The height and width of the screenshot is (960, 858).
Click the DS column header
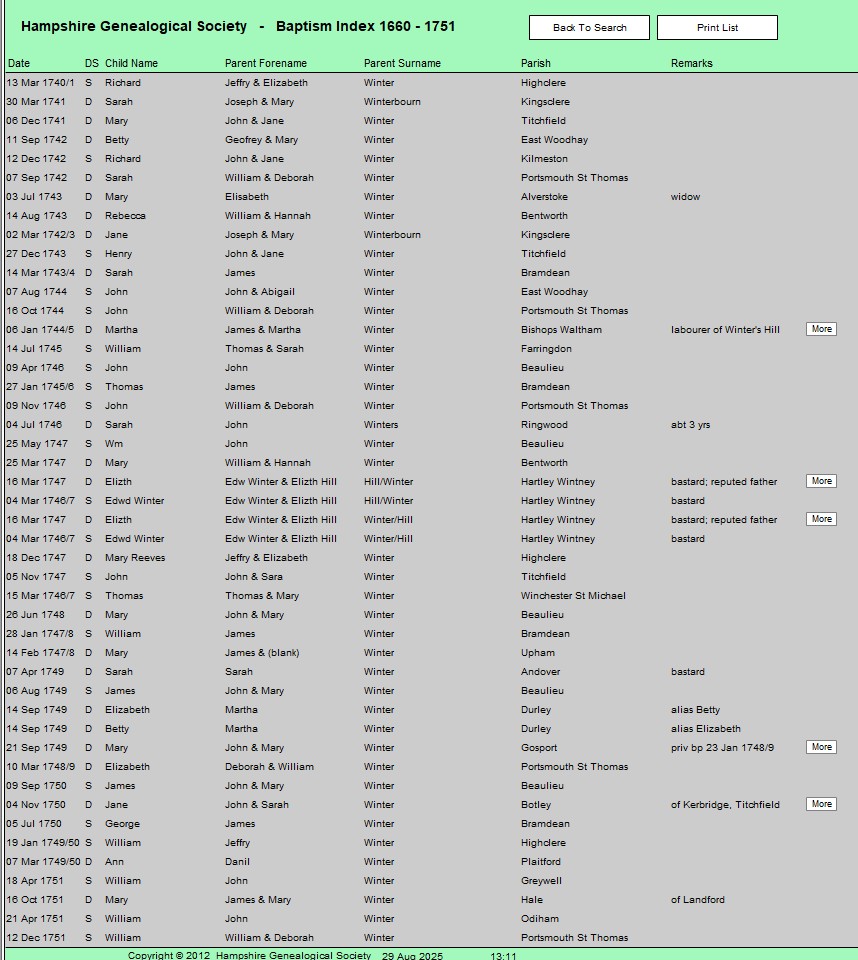(91, 63)
